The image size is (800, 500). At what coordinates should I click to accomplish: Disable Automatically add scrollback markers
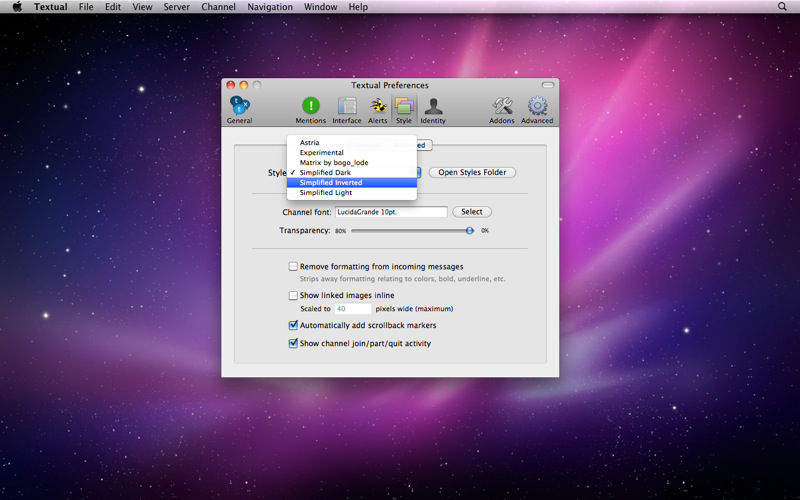pyautogui.click(x=293, y=325)
